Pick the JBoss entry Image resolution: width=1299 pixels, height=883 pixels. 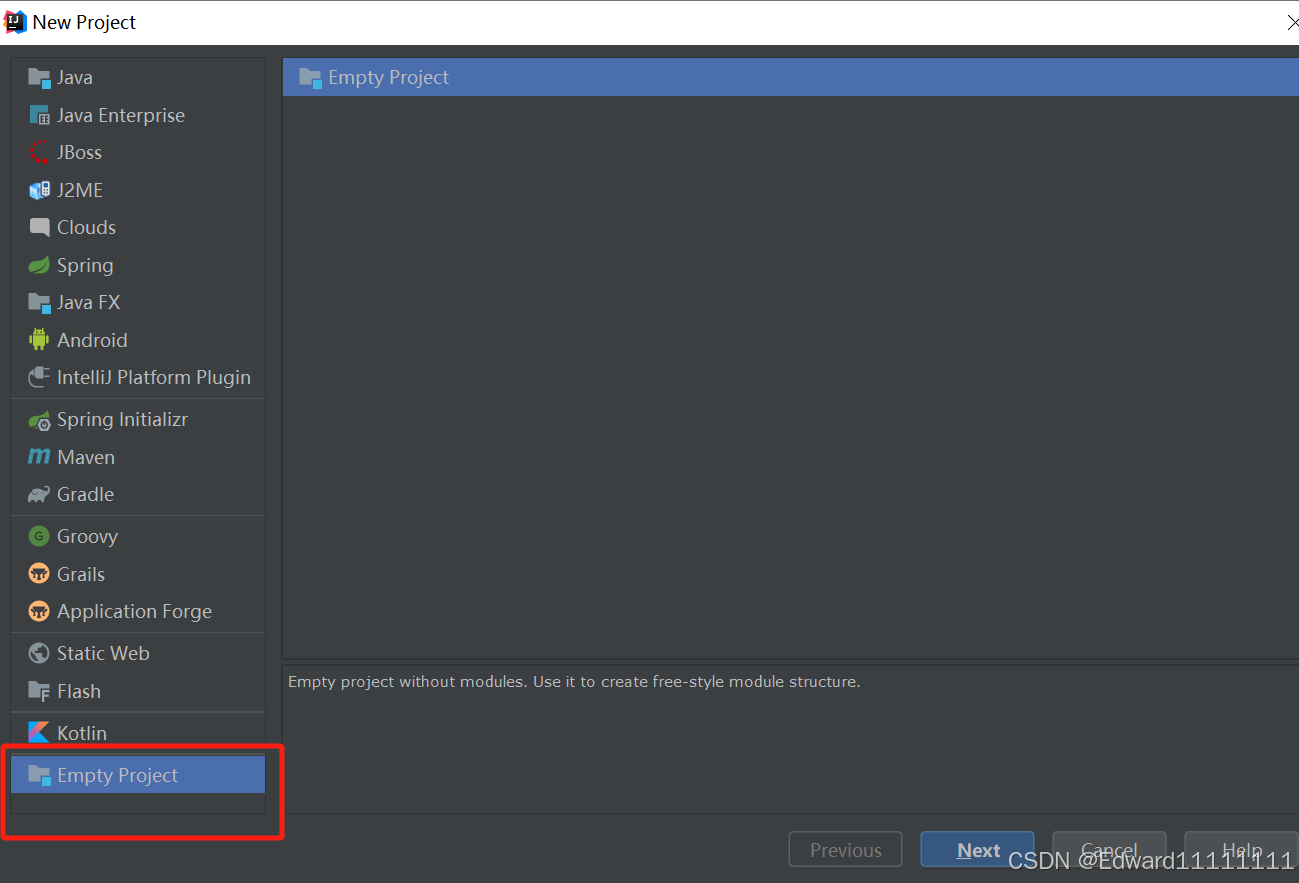coord(138,152)
